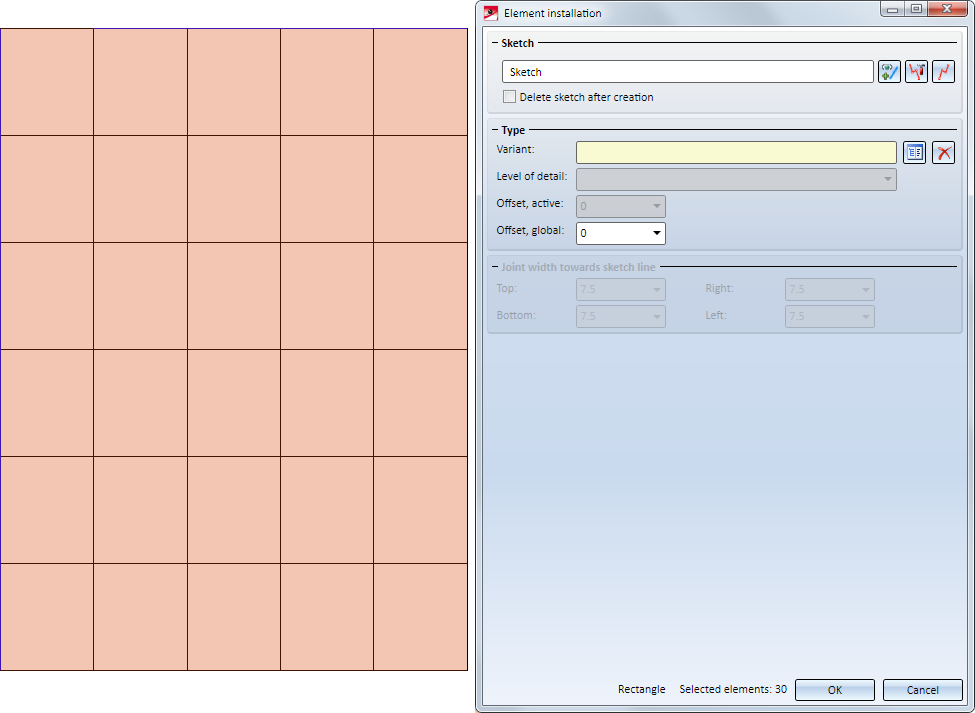975x713 pixels.
Task: Open the Level of detail dropdown
Action: coord(736,179)
